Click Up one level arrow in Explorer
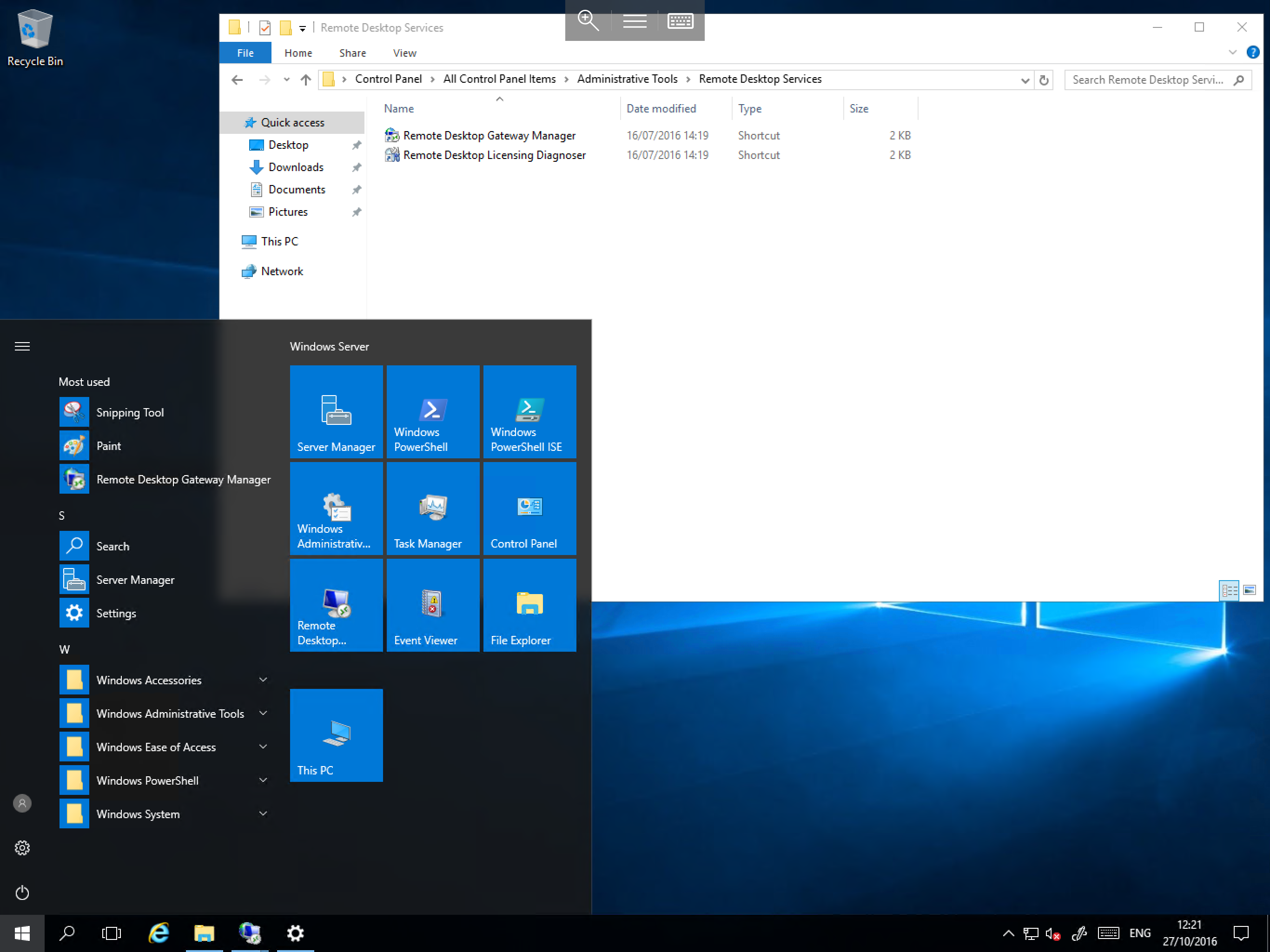Image resolution: width=1270 pixels, height=952 pixels. point(305,80)
